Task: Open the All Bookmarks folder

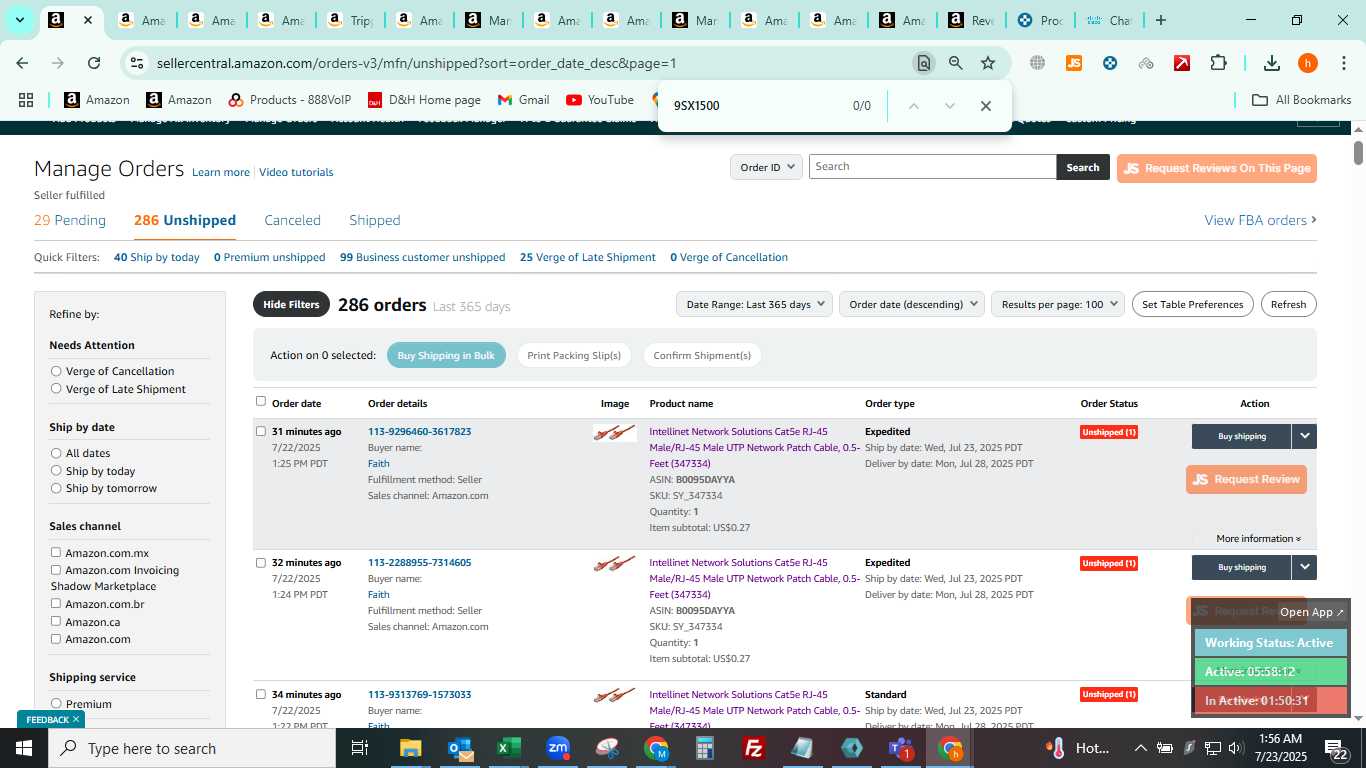Action: coord(1302,100)
